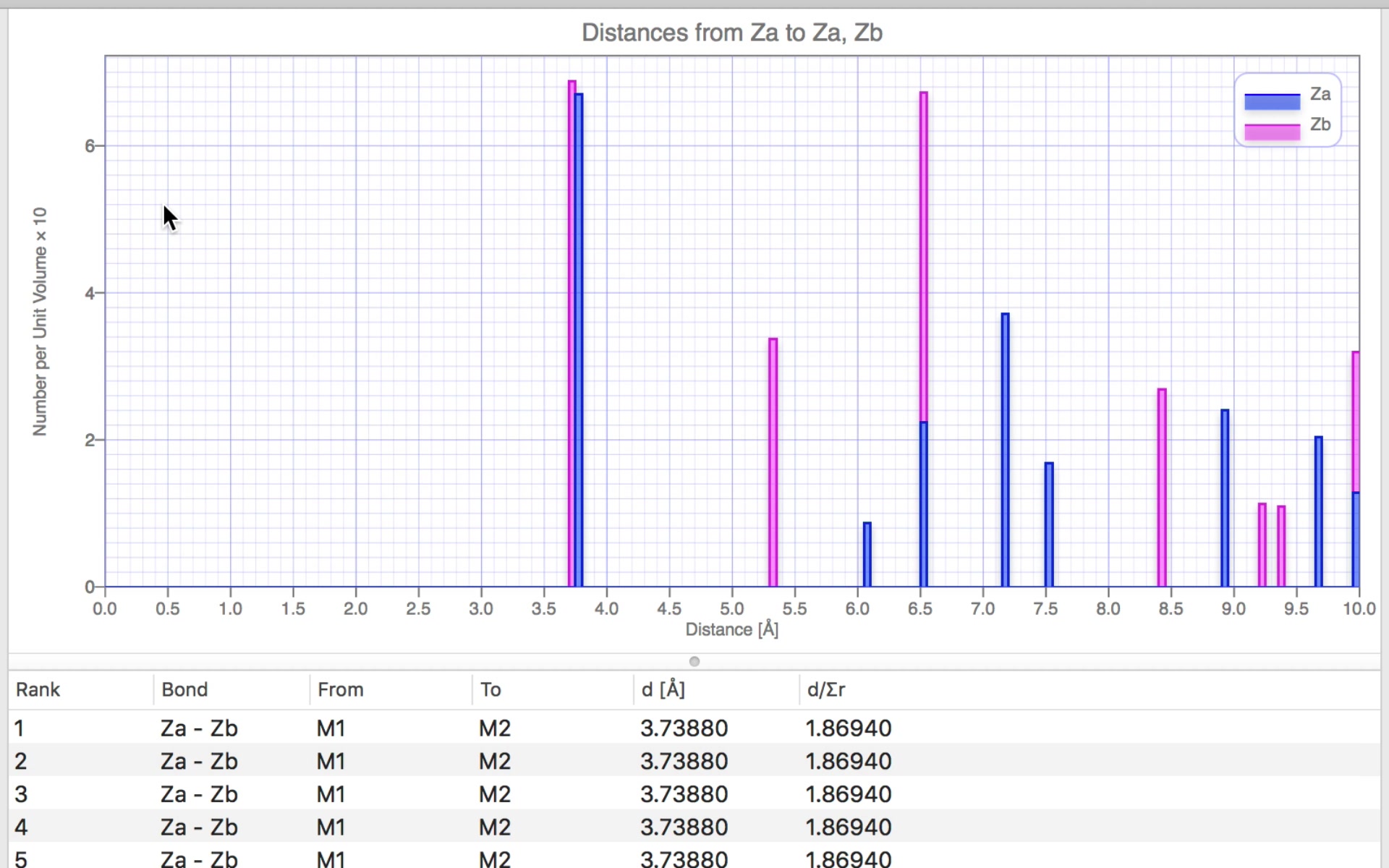Sort table by Bond column header

[184, 689]
